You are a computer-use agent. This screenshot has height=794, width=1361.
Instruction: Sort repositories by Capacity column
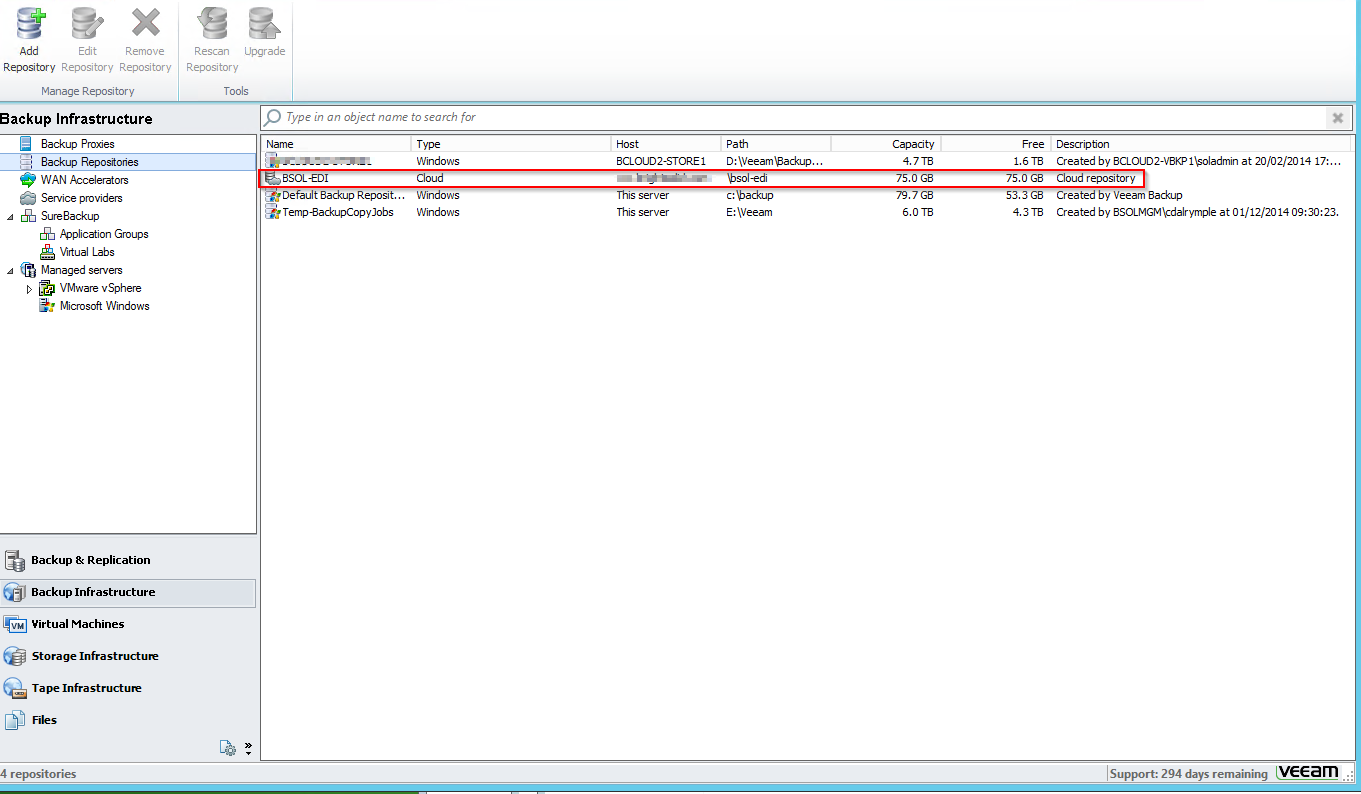pyautogui.click(x=886, y=144)
